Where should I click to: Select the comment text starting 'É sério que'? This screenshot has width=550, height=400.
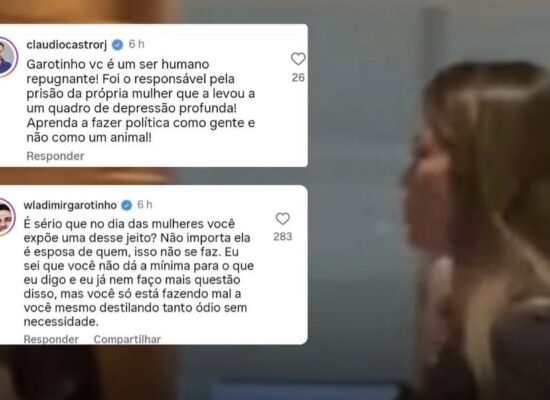tap(139, 273)
